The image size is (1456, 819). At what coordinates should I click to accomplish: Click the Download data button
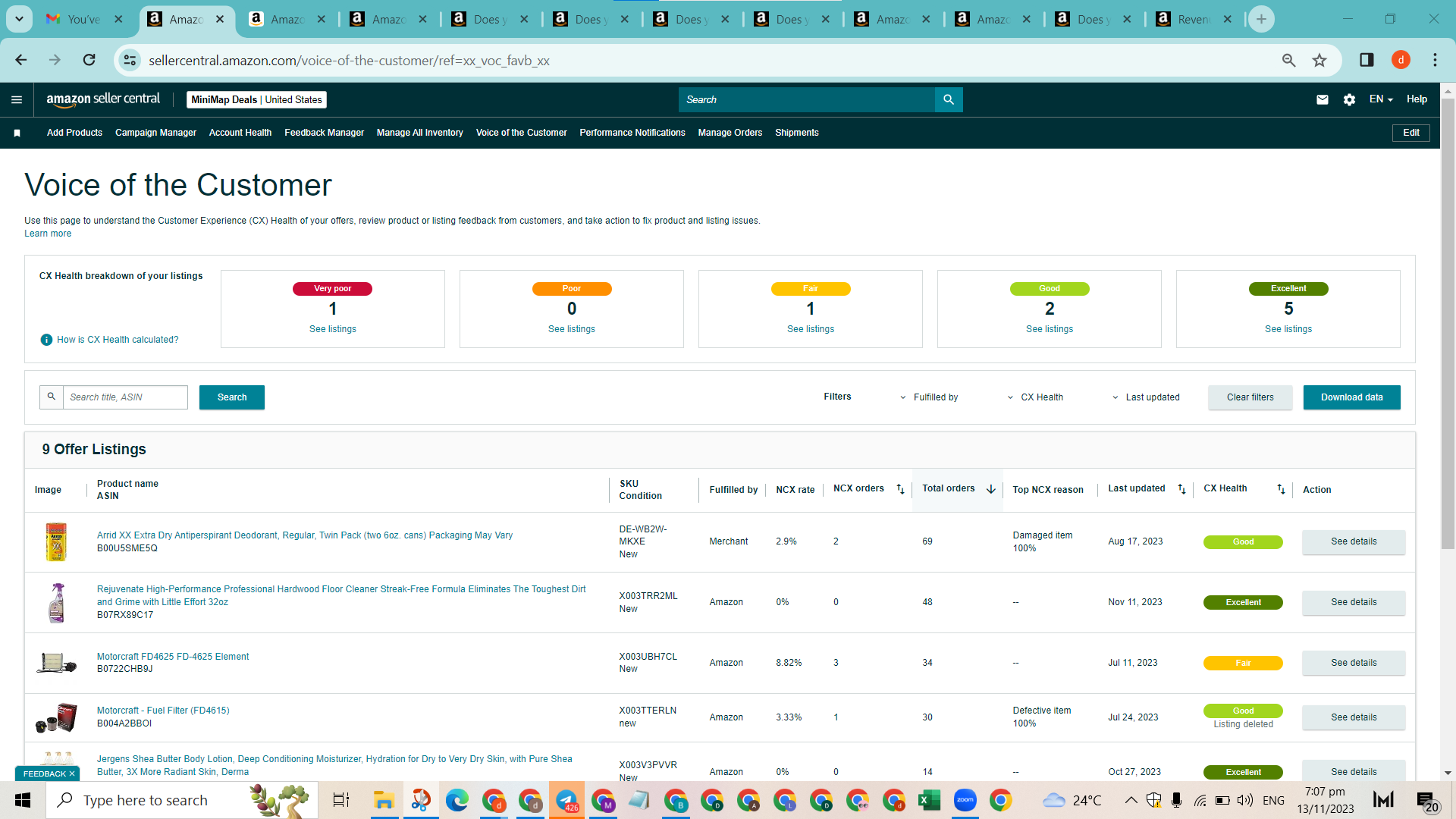click(1351, 397)
